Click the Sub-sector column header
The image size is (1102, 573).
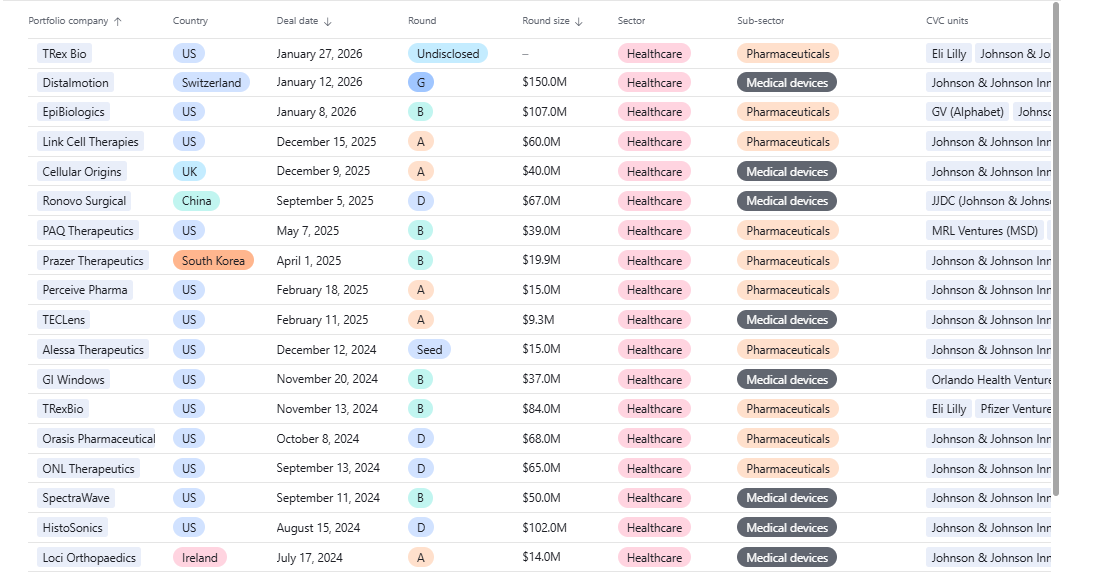tap(760, 21)
